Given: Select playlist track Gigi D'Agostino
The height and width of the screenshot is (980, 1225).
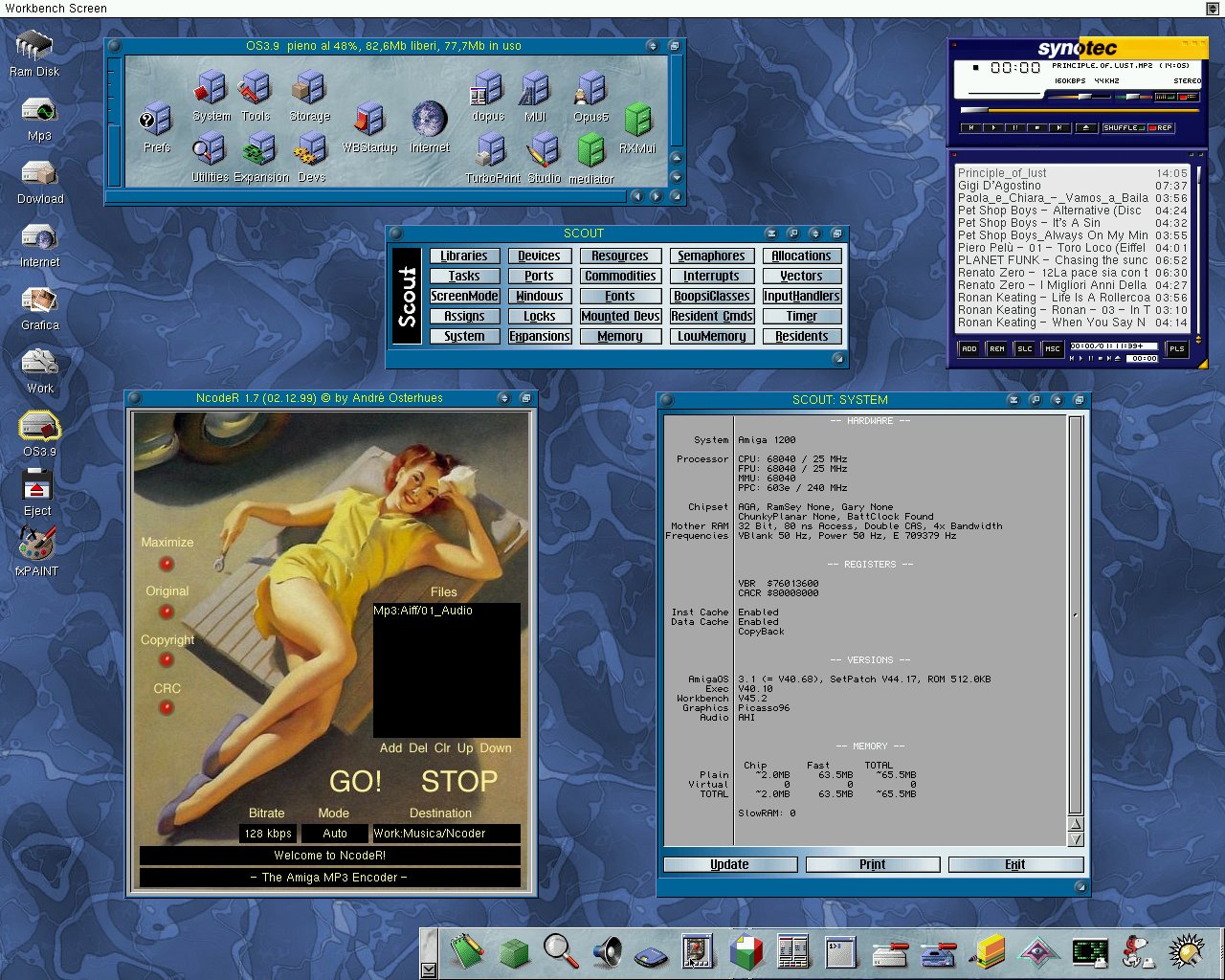Looking at the screenshot, I should [x=1072, y=186].
